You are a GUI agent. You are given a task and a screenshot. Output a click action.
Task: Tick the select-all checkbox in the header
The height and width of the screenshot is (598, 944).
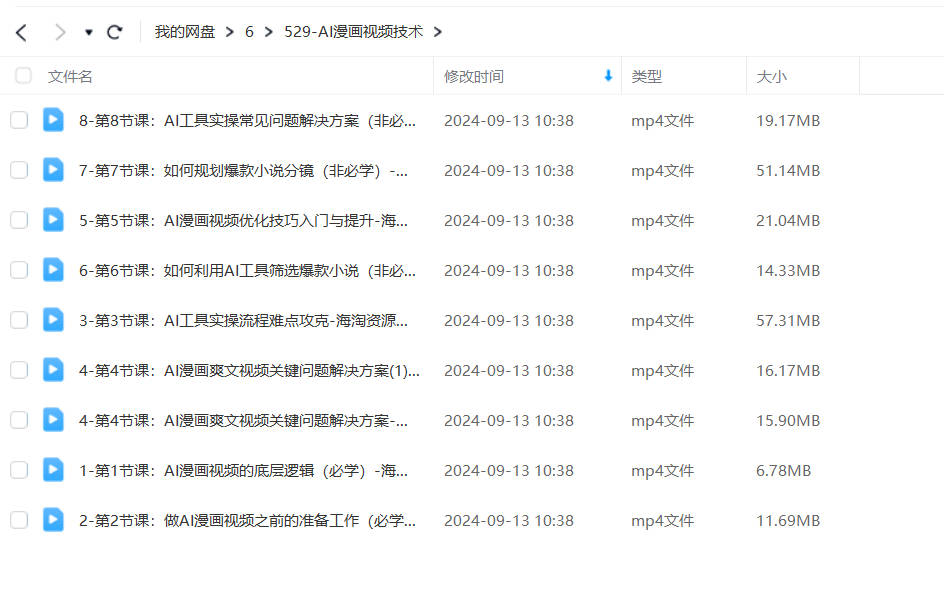coord(23,76)
